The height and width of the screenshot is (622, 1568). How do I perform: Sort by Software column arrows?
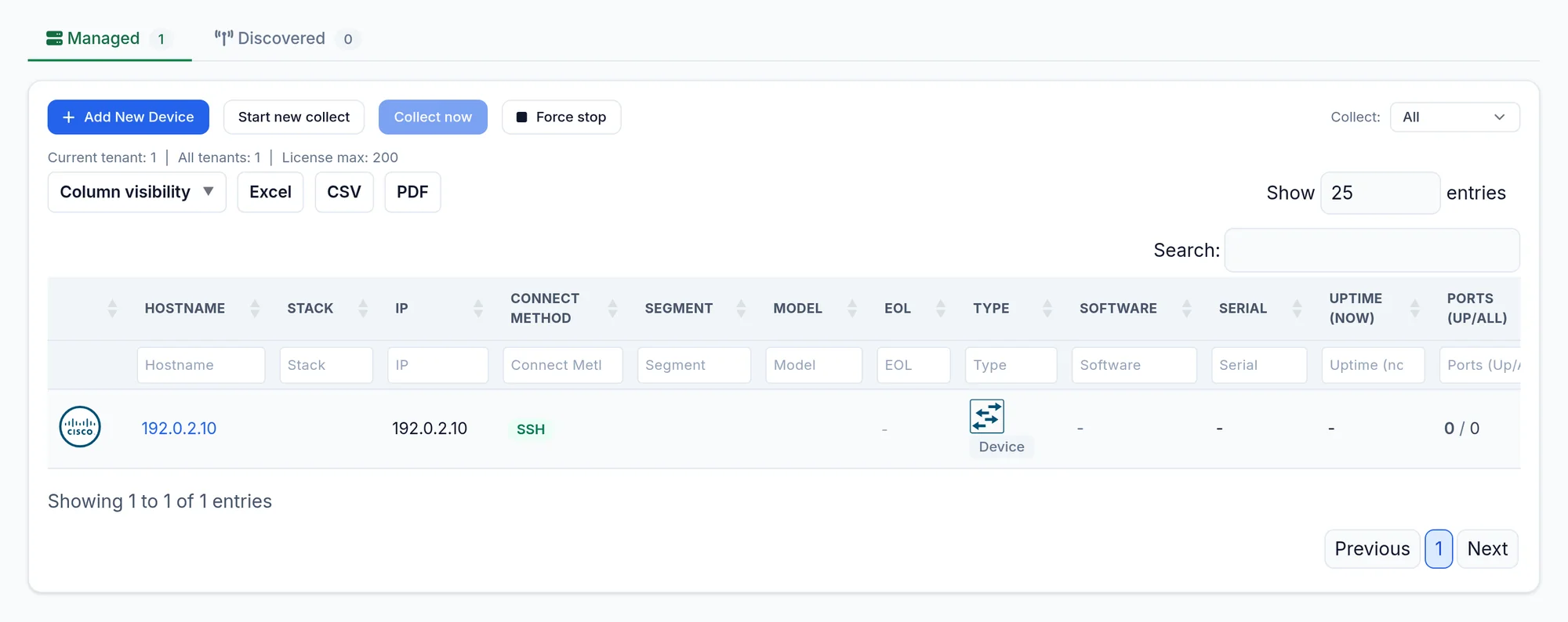1187,309
